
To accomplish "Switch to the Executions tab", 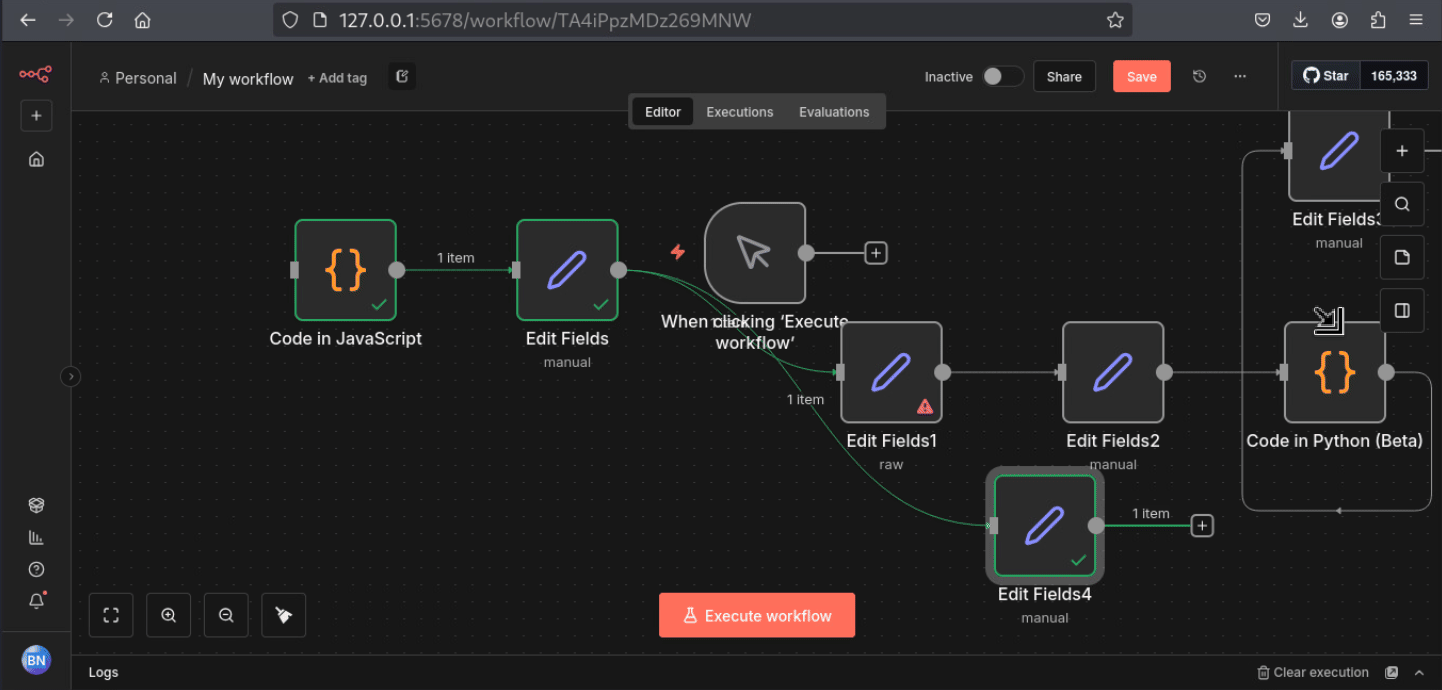I will pyautogui.click(x=739, y=112).
